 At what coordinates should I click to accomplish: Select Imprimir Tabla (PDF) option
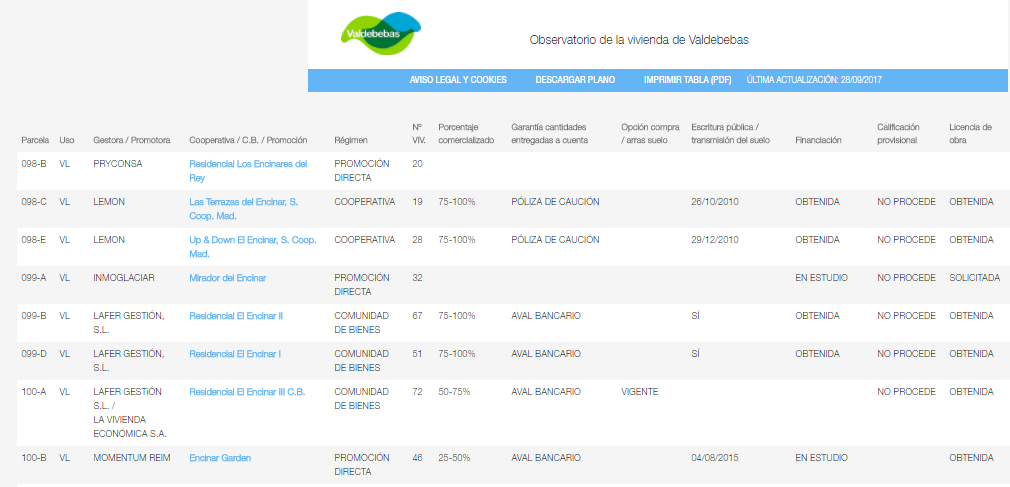[688, 80]
